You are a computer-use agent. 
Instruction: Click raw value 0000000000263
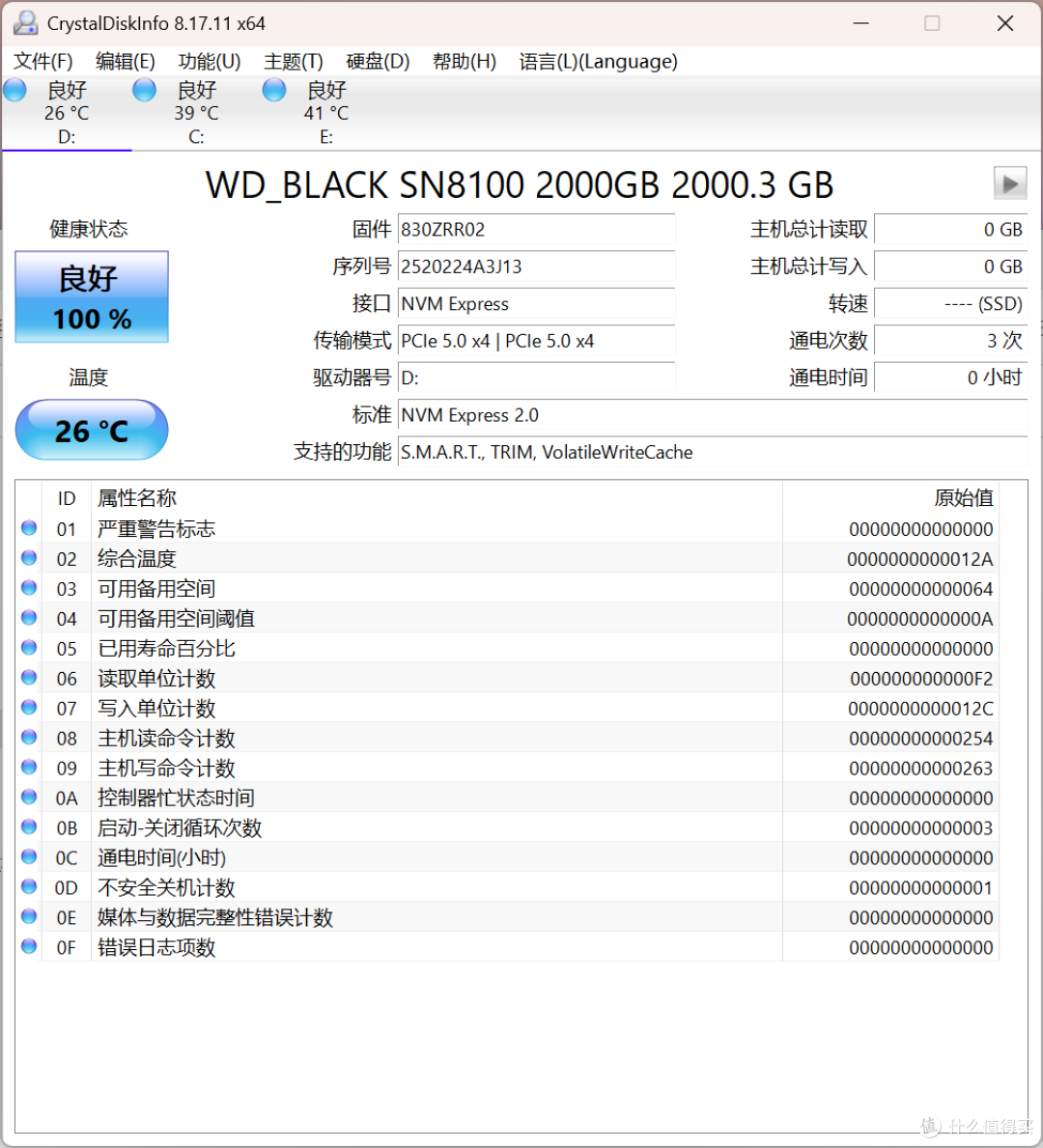920,769
